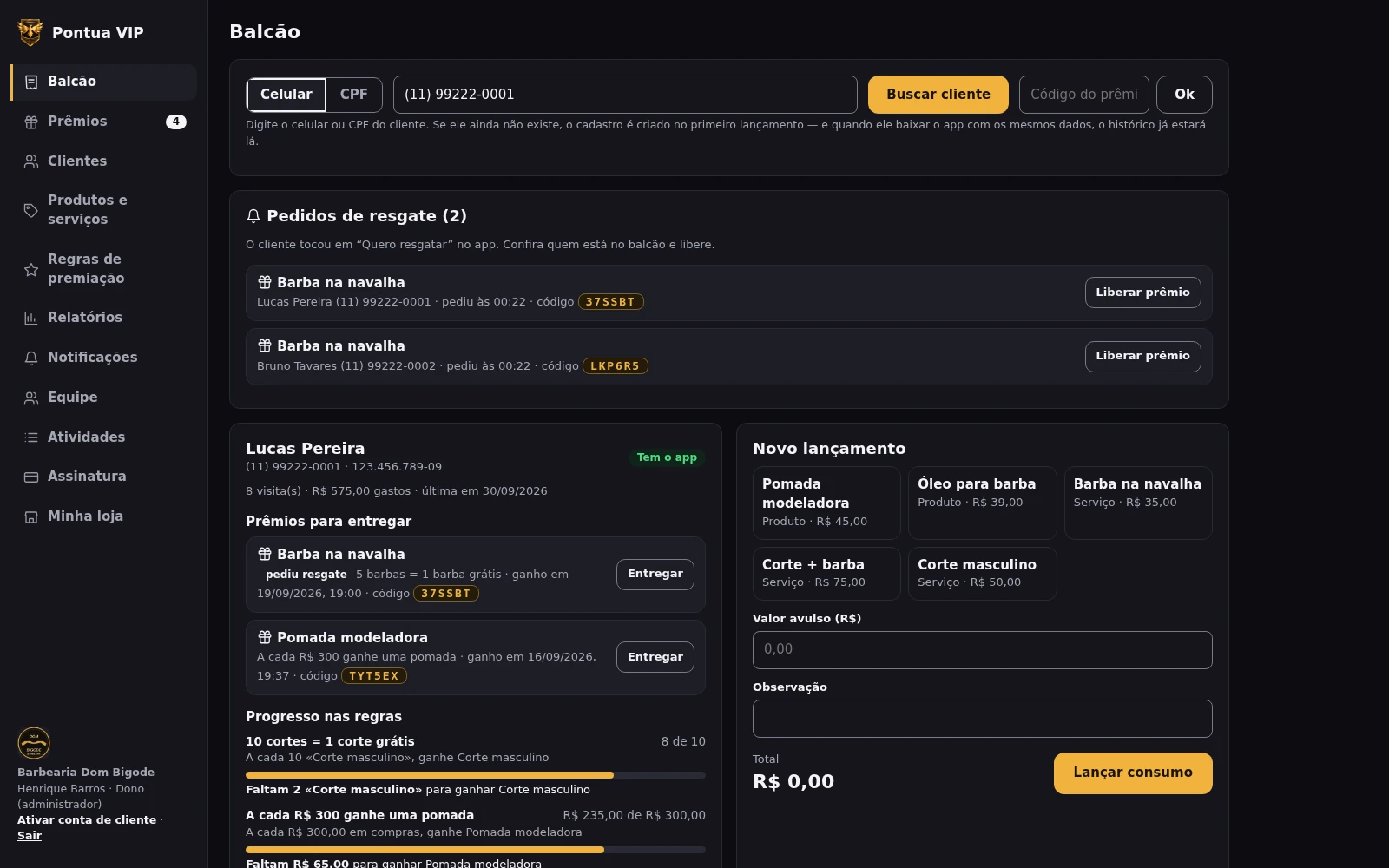The height and width of the screenshot is (868, 1389).
Task: Click the Observação text field
Action: click(x=983, y=719)
